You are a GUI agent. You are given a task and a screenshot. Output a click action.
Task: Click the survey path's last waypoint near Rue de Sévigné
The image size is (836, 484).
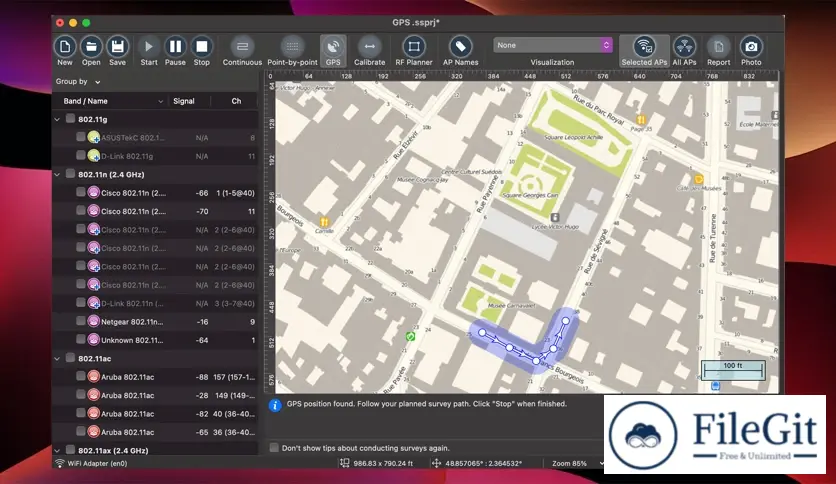[x=566, y=321]
